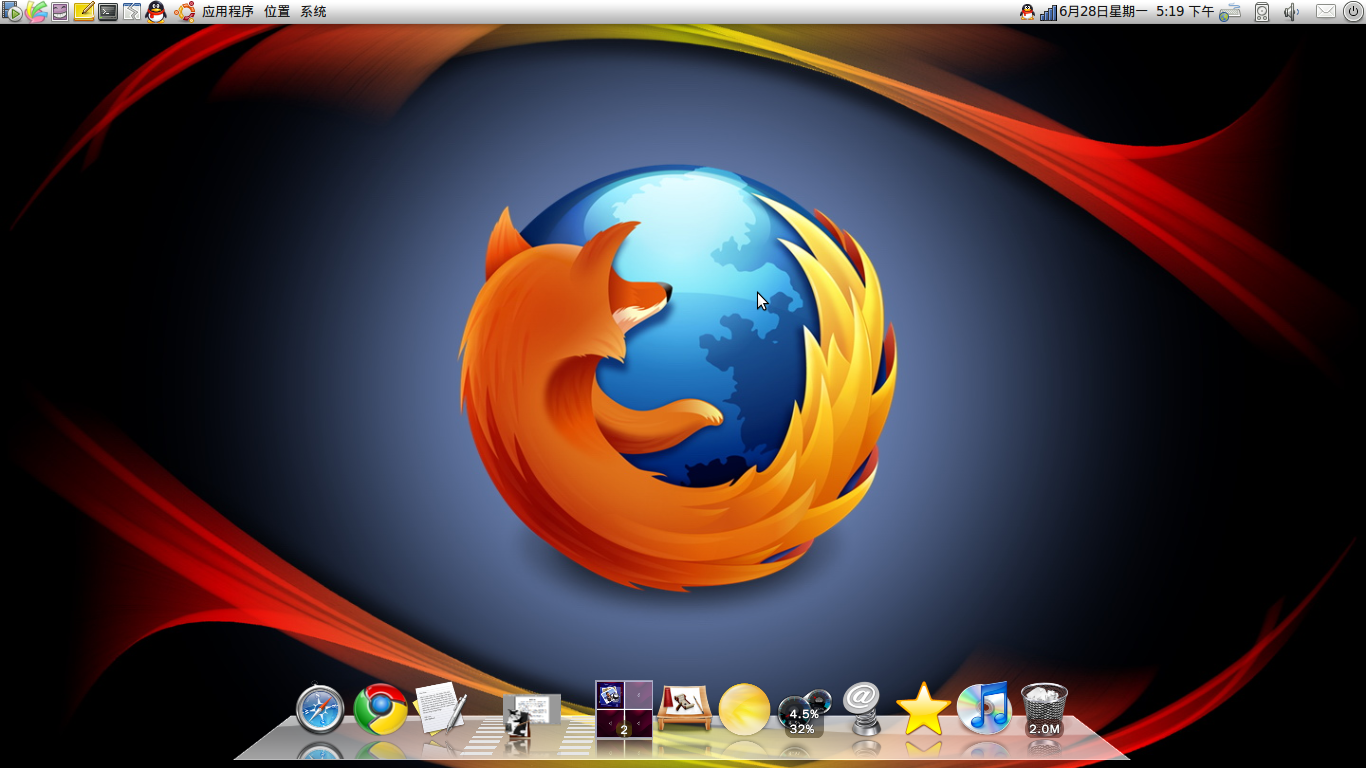Open the trash bin showing 2.0M
Image resolution: width=1366 pixels, height=768 pixels.
[1044, 710]
